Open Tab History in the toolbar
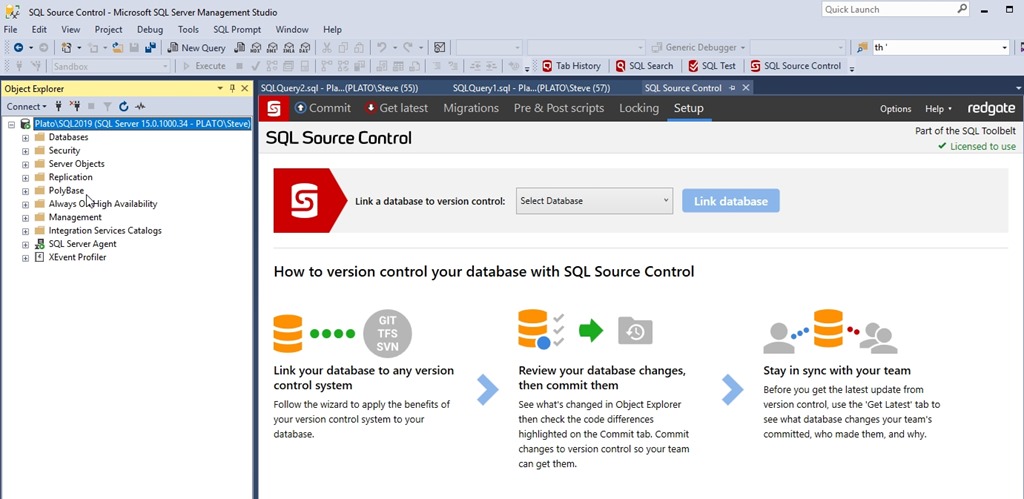 point(571,66)
